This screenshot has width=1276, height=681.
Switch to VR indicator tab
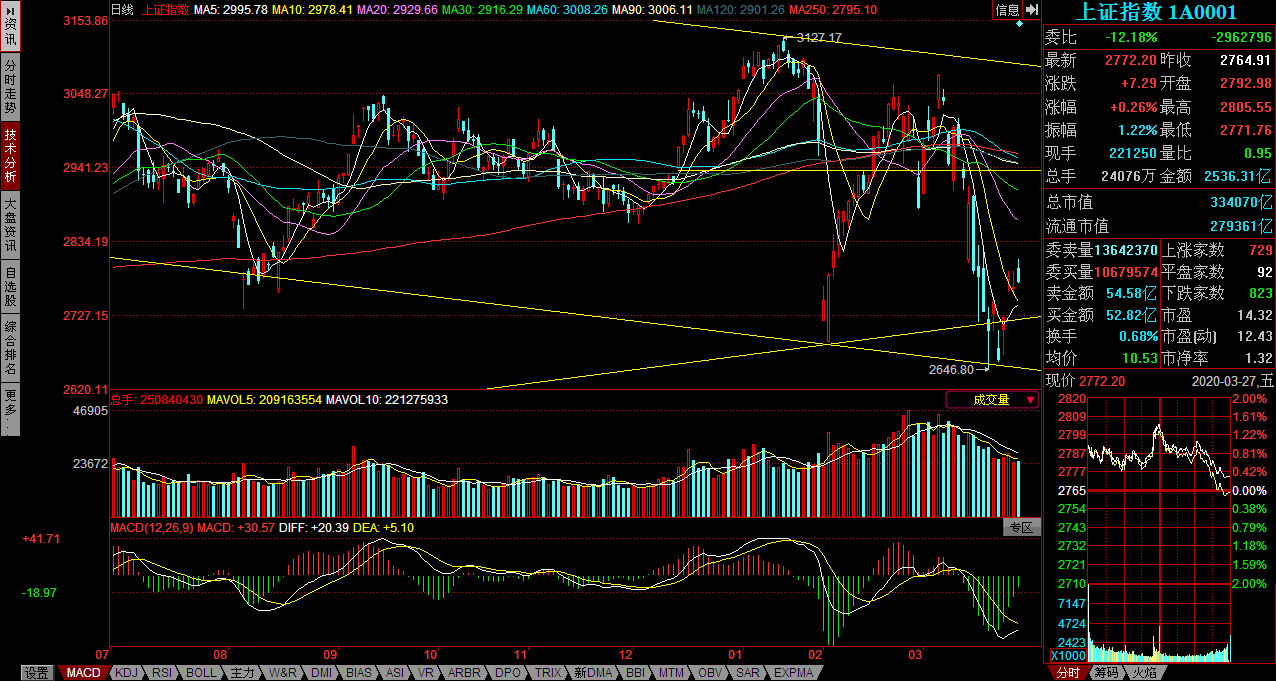pos(426,673)
